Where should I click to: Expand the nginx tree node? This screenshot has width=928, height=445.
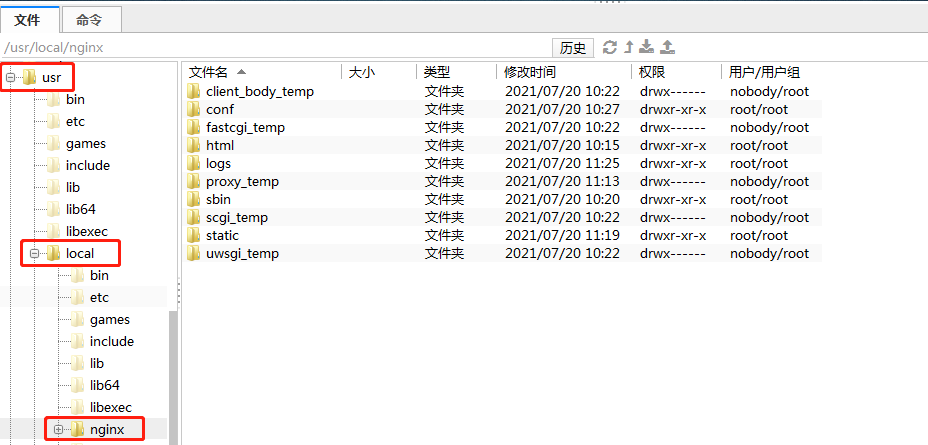[x=58, y=430]
